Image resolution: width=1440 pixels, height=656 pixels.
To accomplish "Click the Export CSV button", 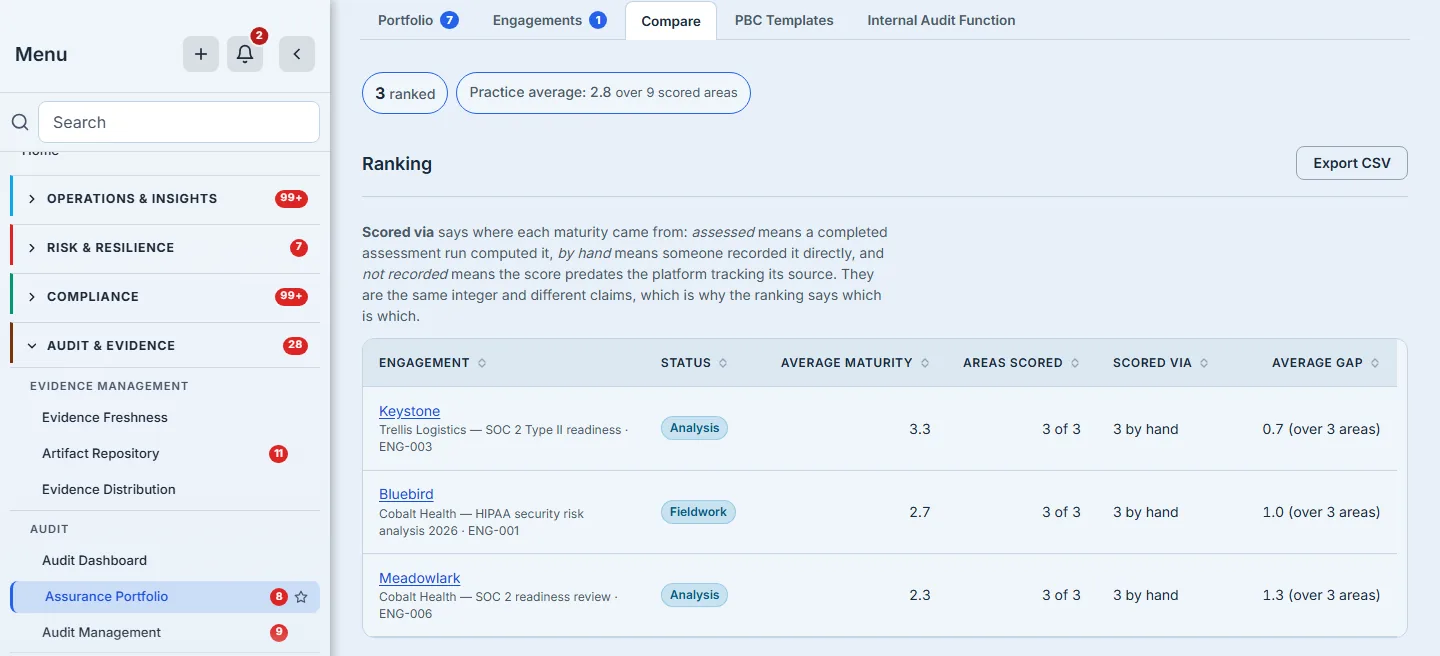I will click(x=1352, y=163).
